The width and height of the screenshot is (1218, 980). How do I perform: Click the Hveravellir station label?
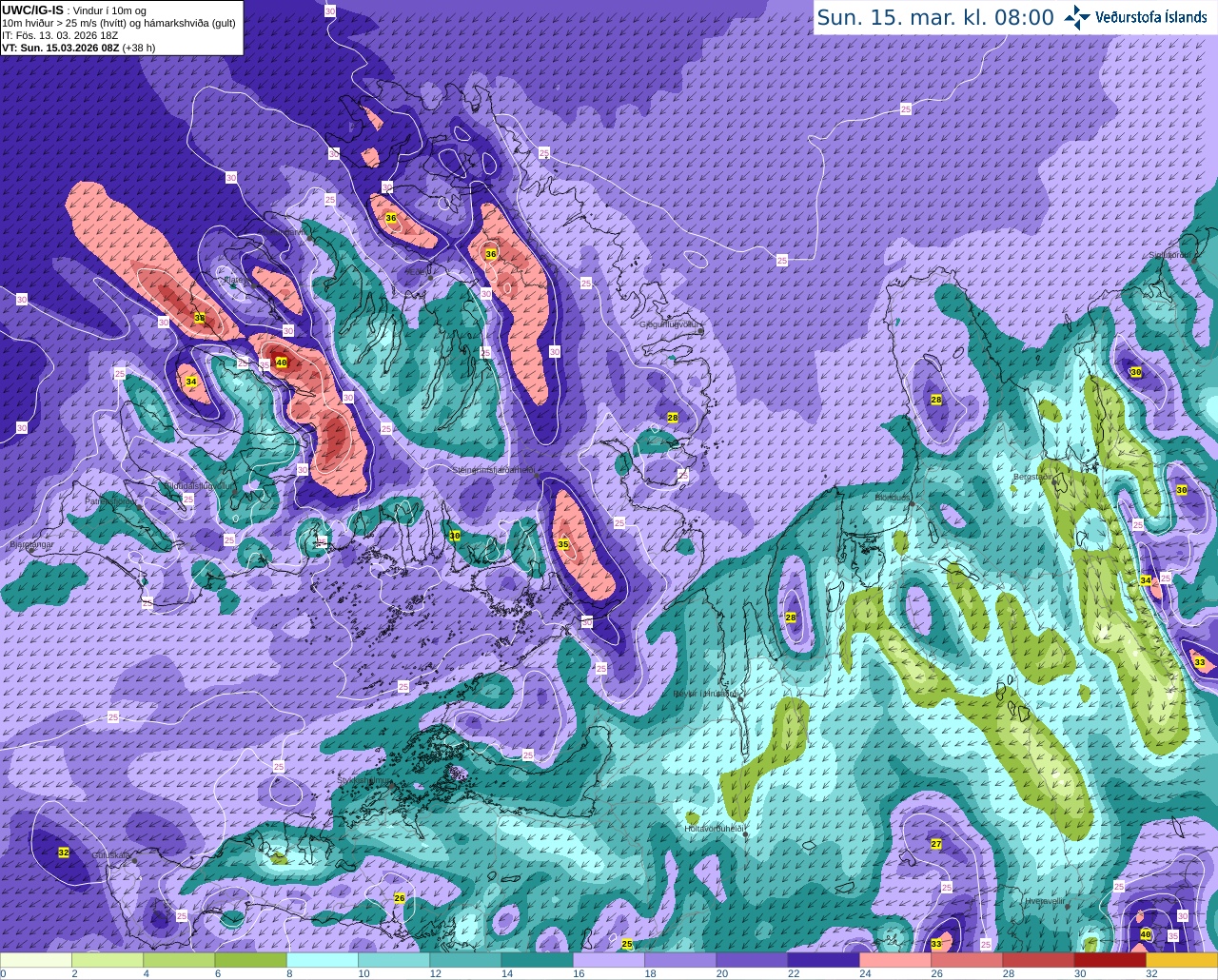[1045, 900]
